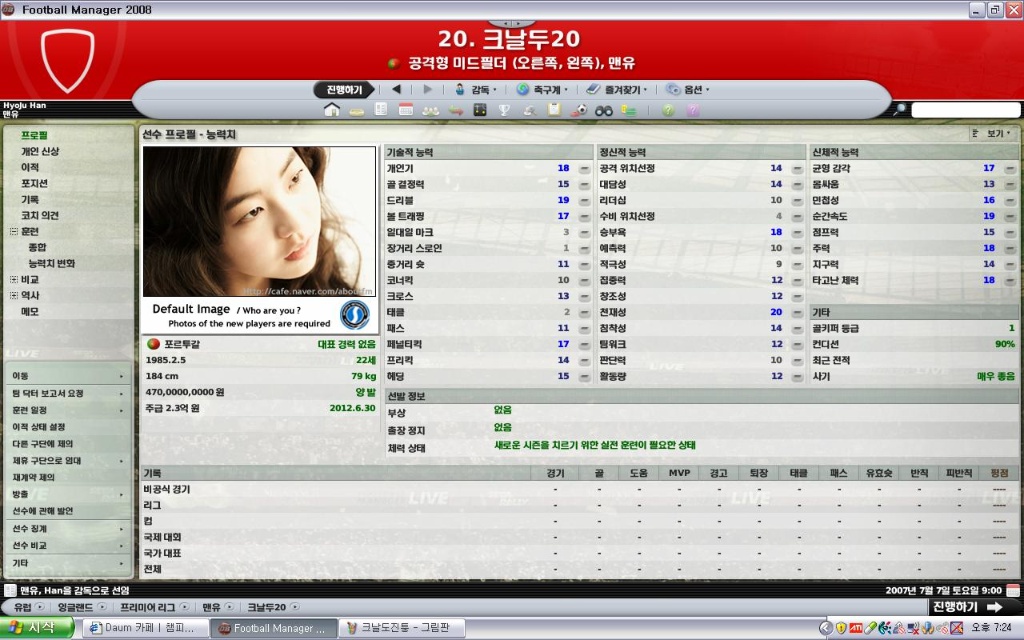The height and width of the screenshot is (640, 1024).
Task: Open 크날도진통 - 그림판 from the taskbar
Action: pyautogui.click(x=402, y=628)
